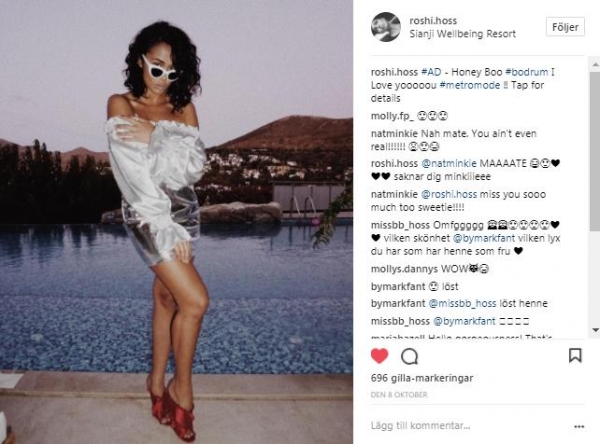The width and height of the screenshot is (600, 444).
Task: Click the comments scrollbar up arrow
Action: click(595, 65)
